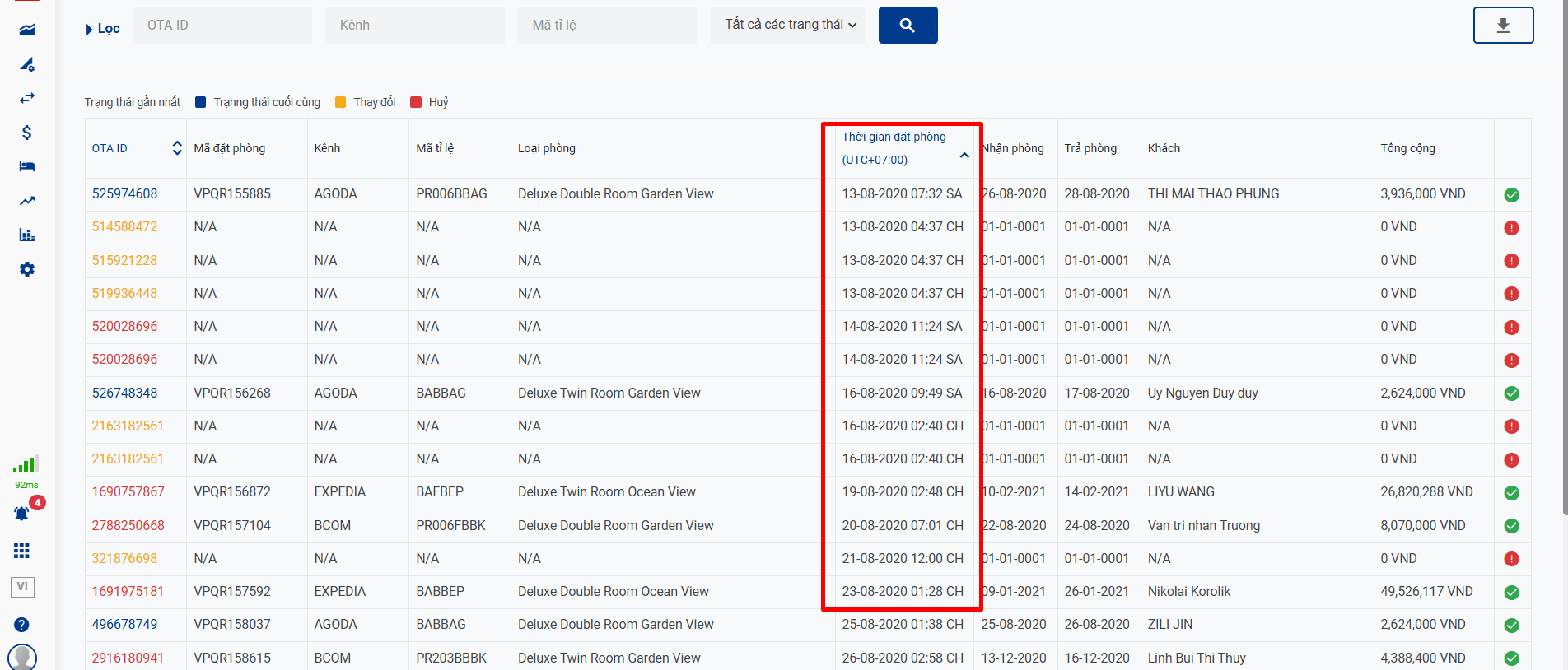
Task: Open the Tất cả các trạng thái dropdown
Action: [789, 26]
